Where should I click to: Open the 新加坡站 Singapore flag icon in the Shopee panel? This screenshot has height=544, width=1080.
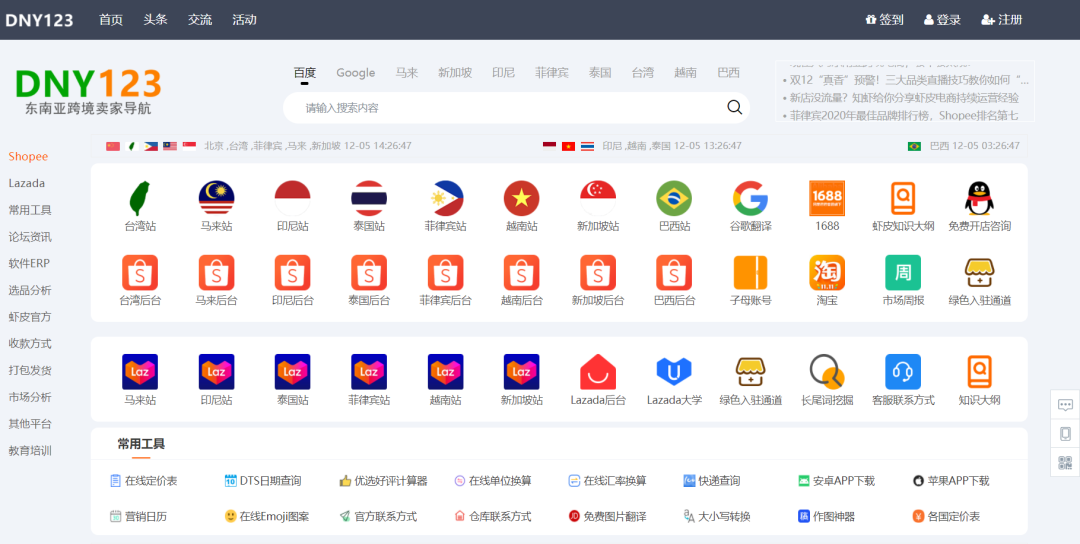tap(598, 198)
